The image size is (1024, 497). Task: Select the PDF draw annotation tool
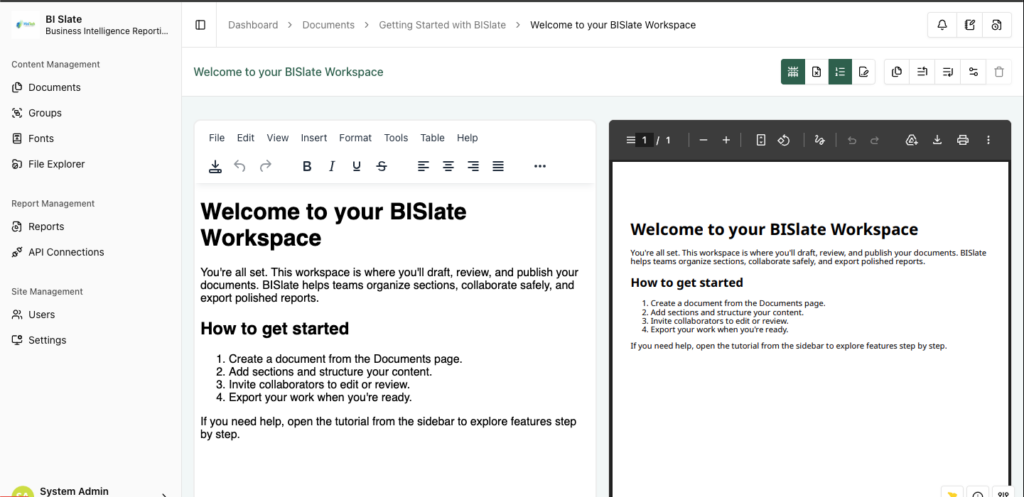tap(820, 140)
